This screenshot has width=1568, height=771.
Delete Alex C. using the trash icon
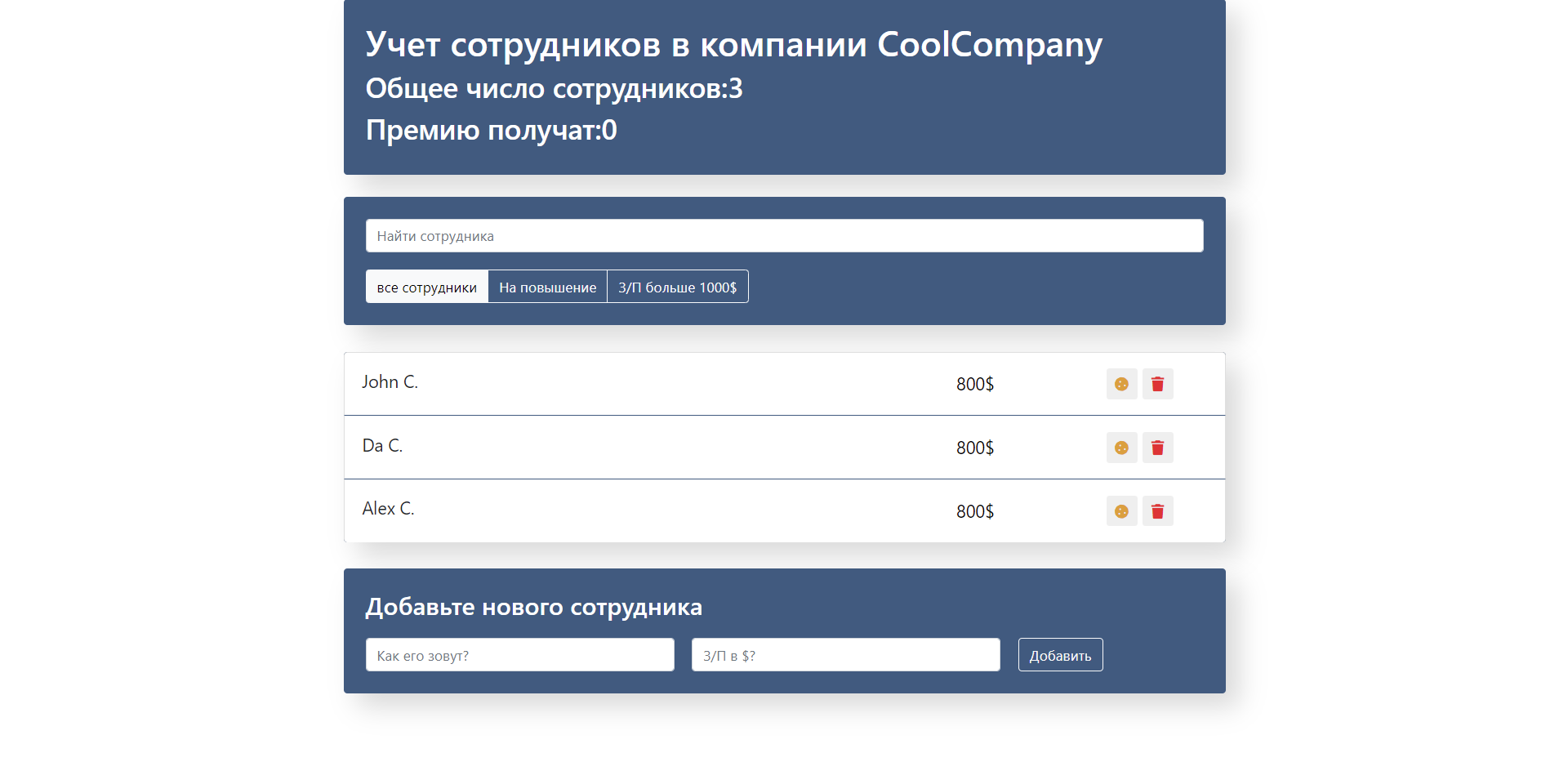click(x=1157, y=511)
